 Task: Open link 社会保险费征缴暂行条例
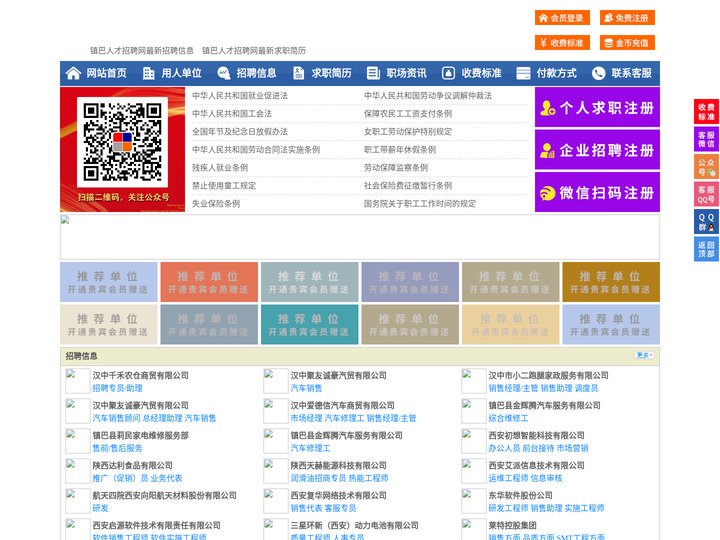[408, 186]
